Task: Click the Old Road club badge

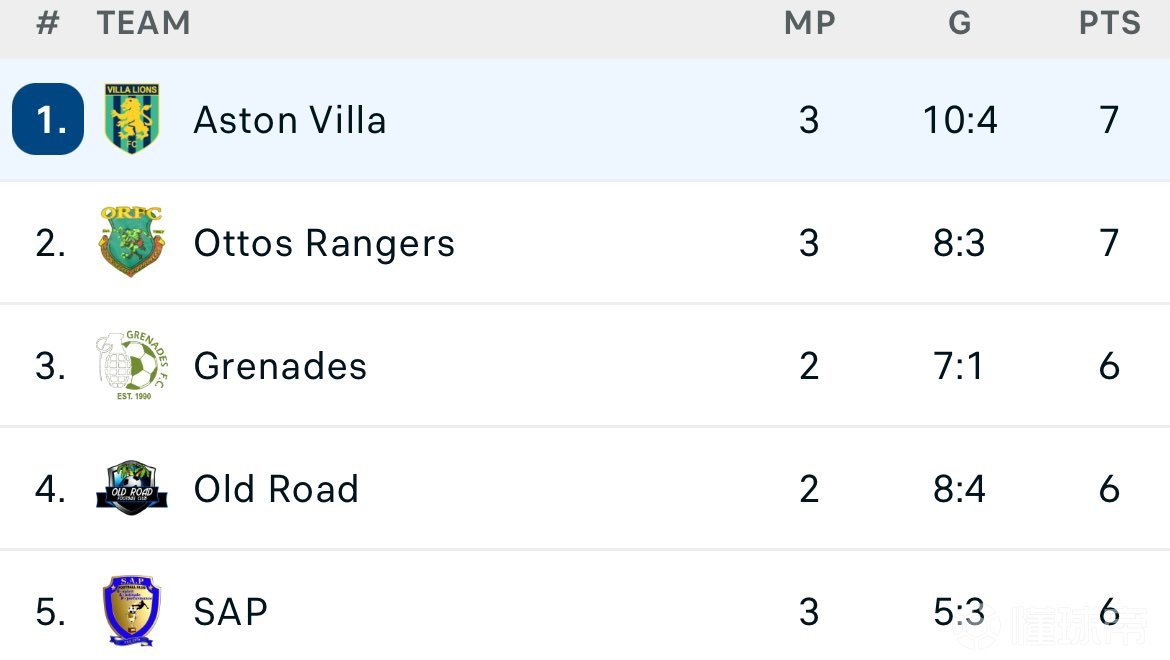Action: (132, 488)
